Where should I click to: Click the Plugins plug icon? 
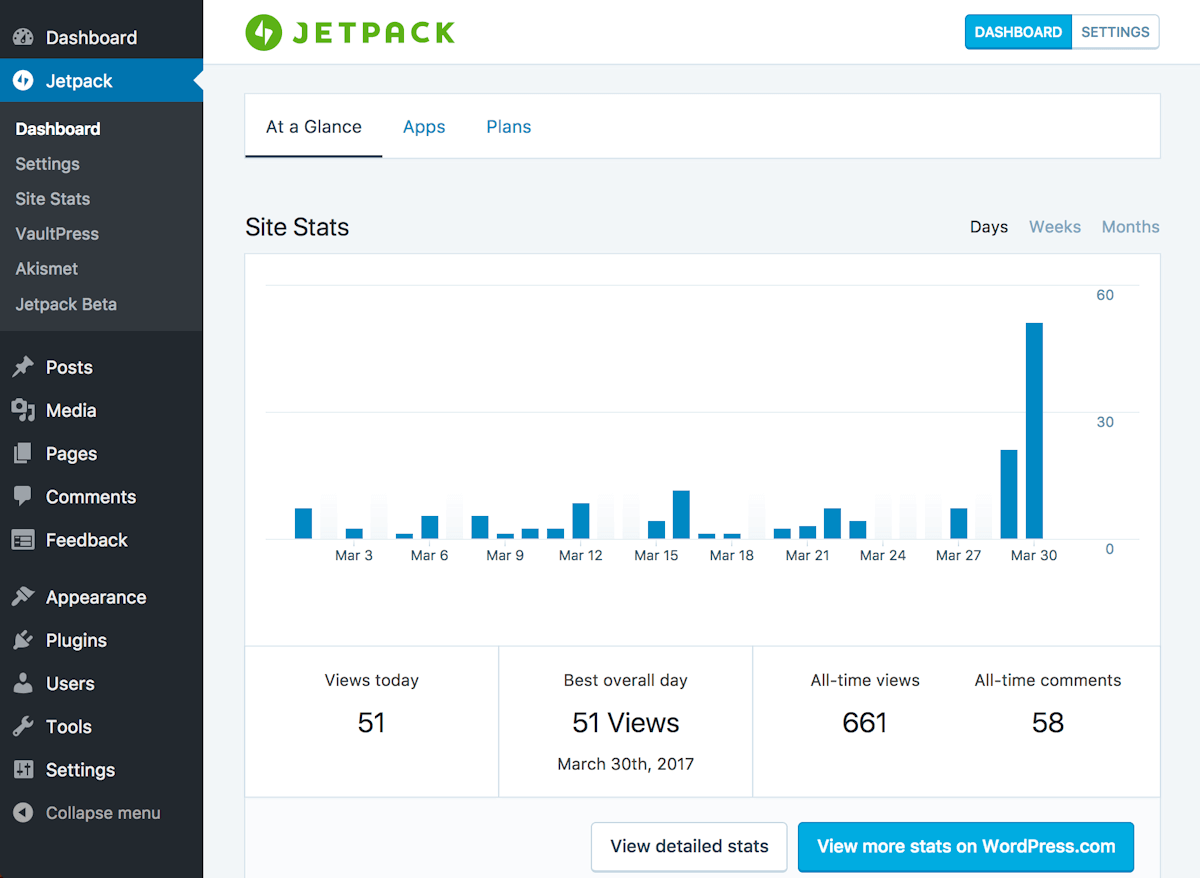pos(23,640)
